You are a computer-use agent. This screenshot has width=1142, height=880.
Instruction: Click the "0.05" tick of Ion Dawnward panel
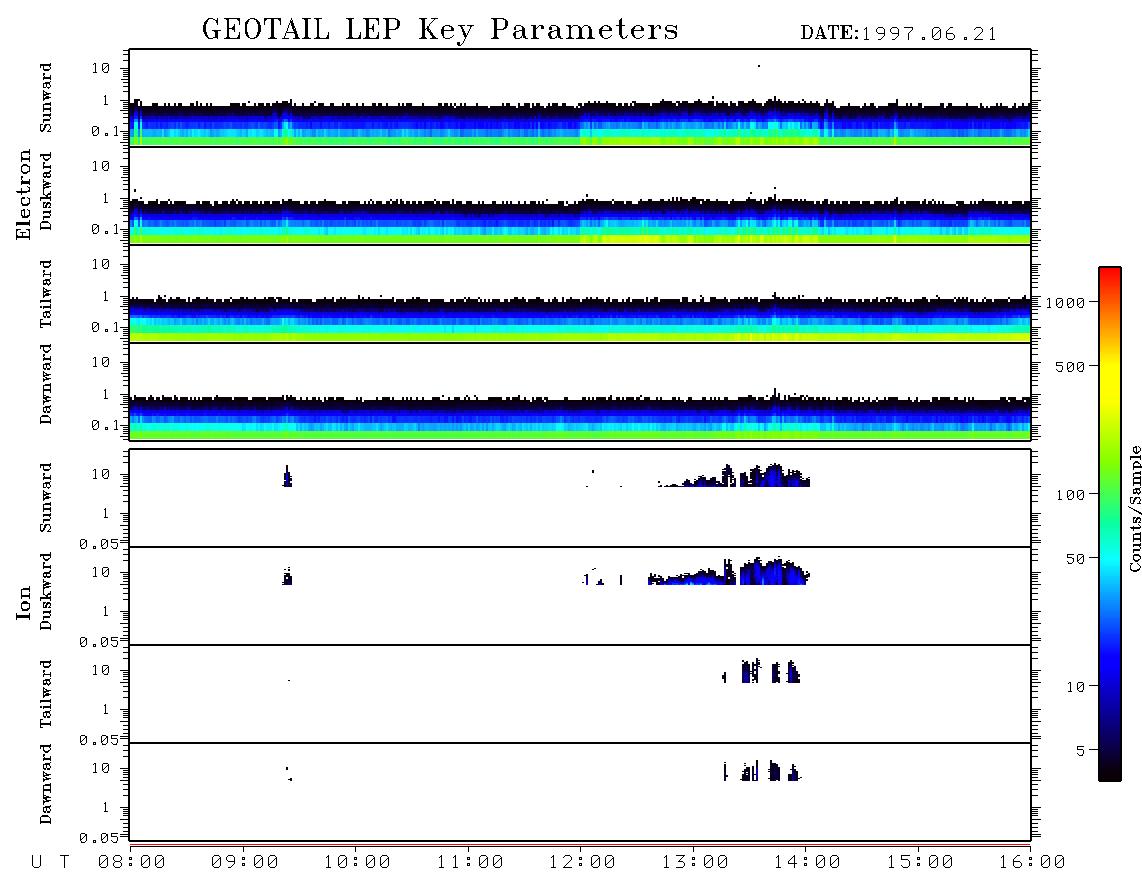98,838
